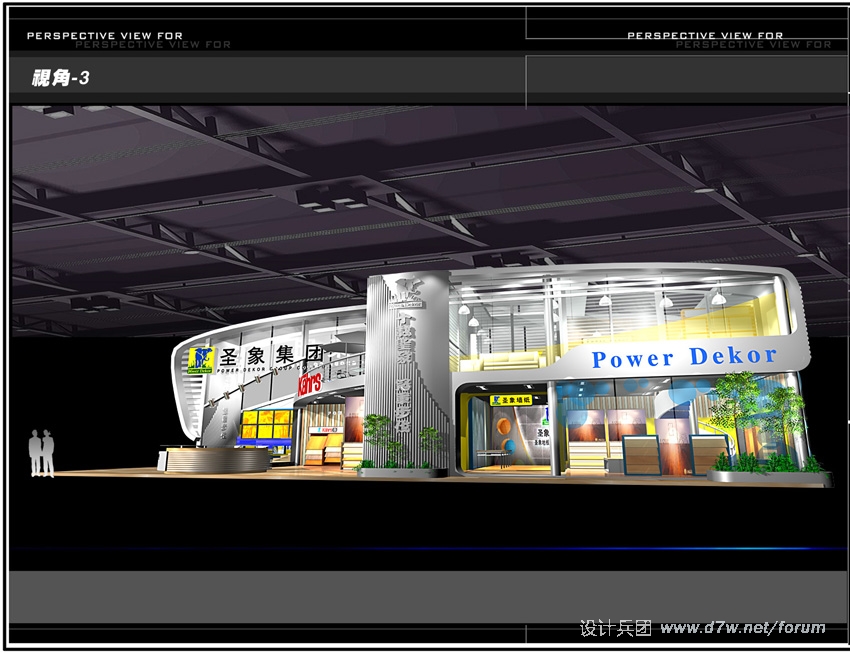Click the 圣象集团 Chinese sign text
The height and width of the screenshot is (653, 850).
(272, 355)
